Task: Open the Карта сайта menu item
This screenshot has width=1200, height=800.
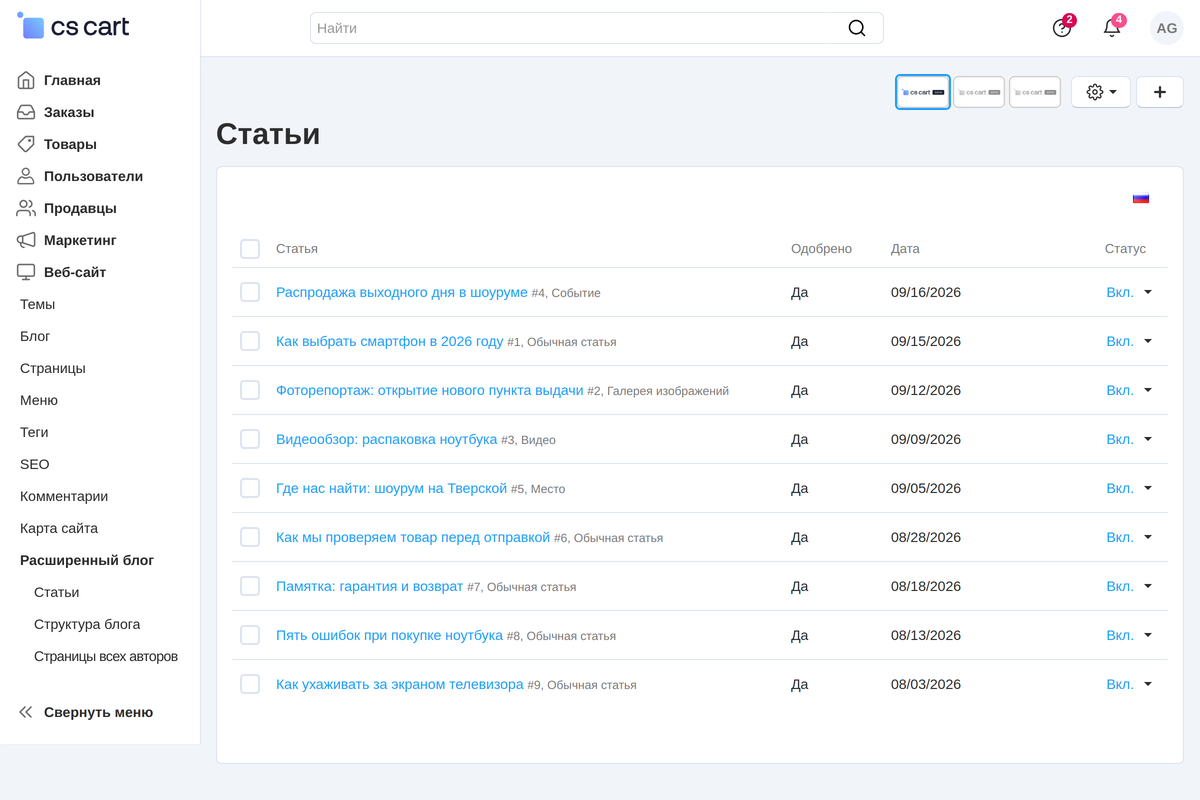Action: click(59, 528)
